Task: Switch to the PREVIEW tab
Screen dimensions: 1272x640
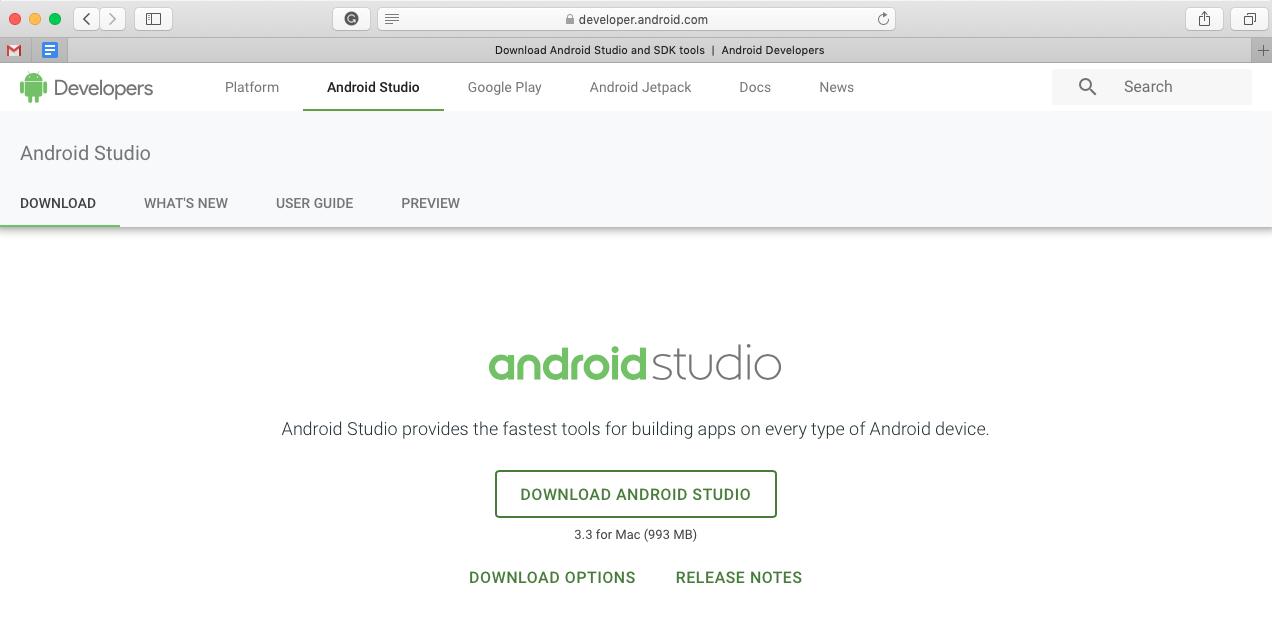Action: click(431, 203)
